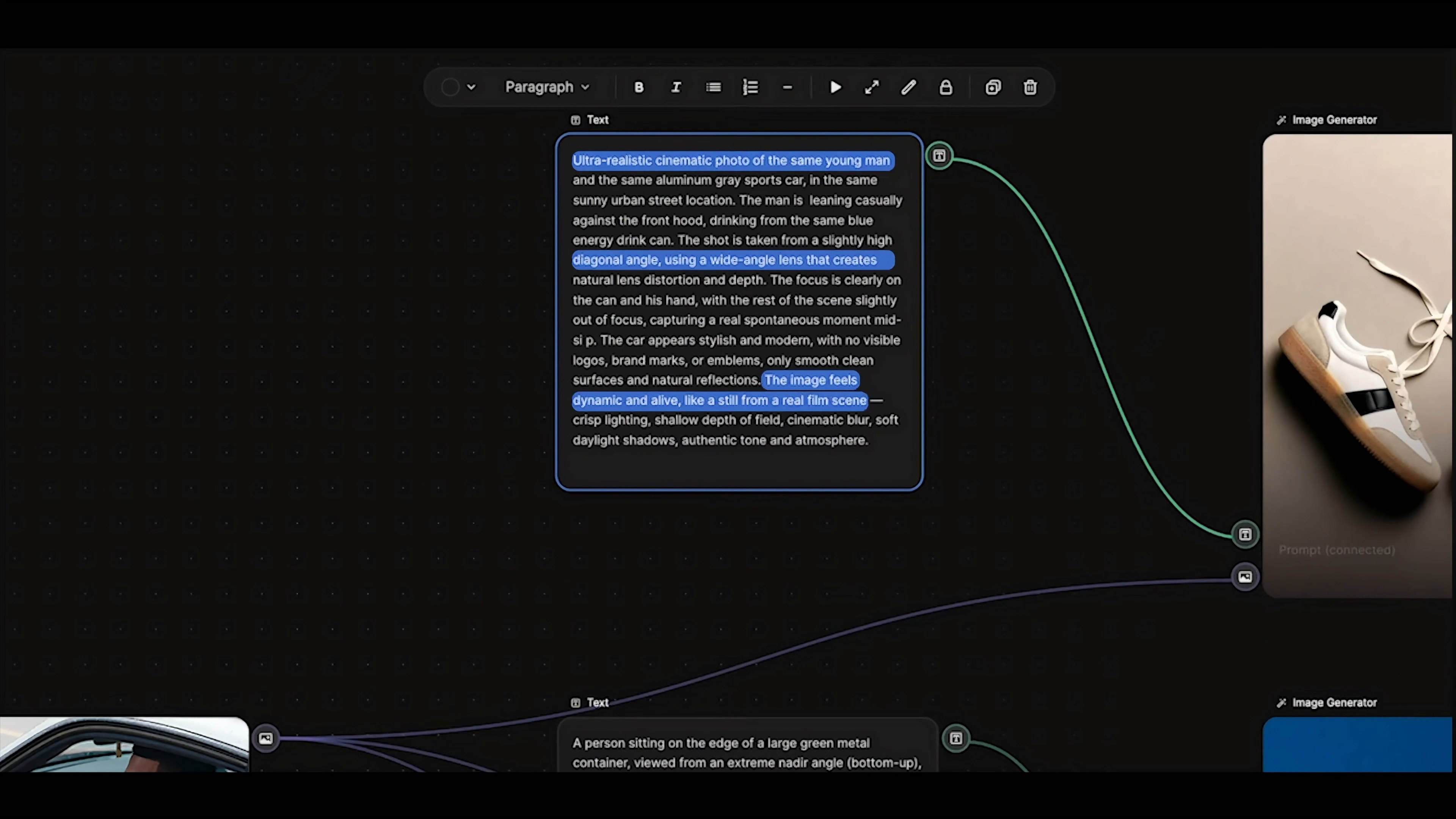Click the image input port of Image Generator
Screen dimensions: 1456x819
click(x=1244, y=577)
